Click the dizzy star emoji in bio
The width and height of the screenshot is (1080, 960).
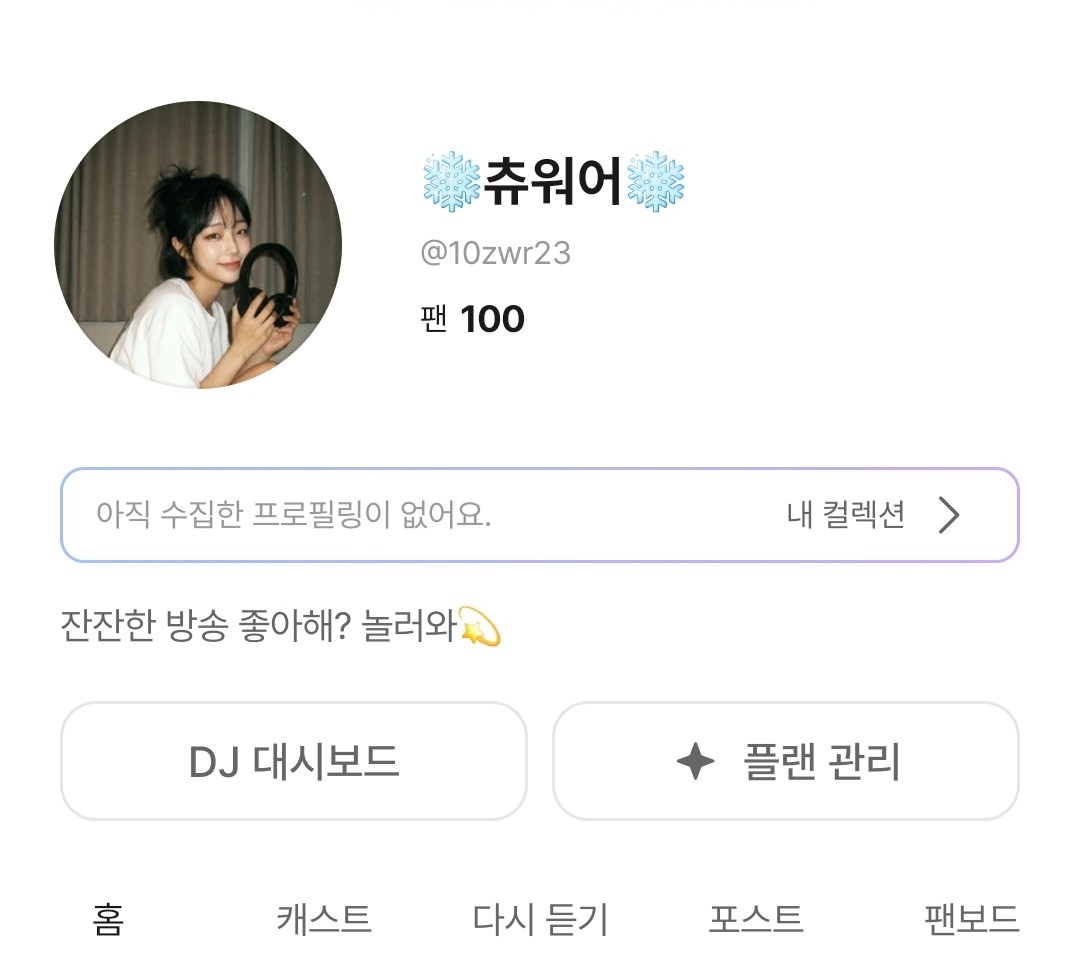[479, 630]
